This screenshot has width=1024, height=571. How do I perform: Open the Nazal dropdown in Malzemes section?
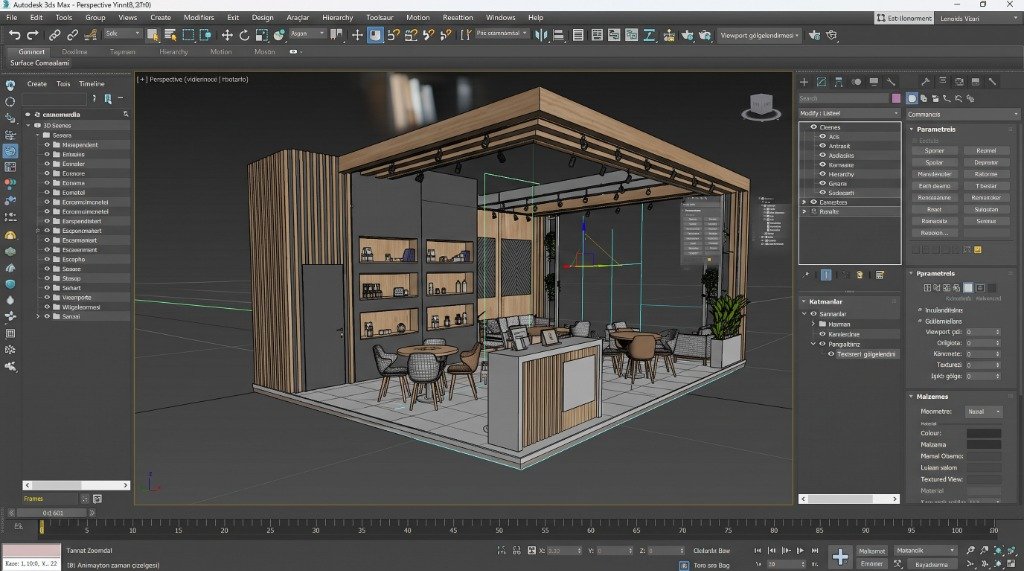[x=984, y=412]
